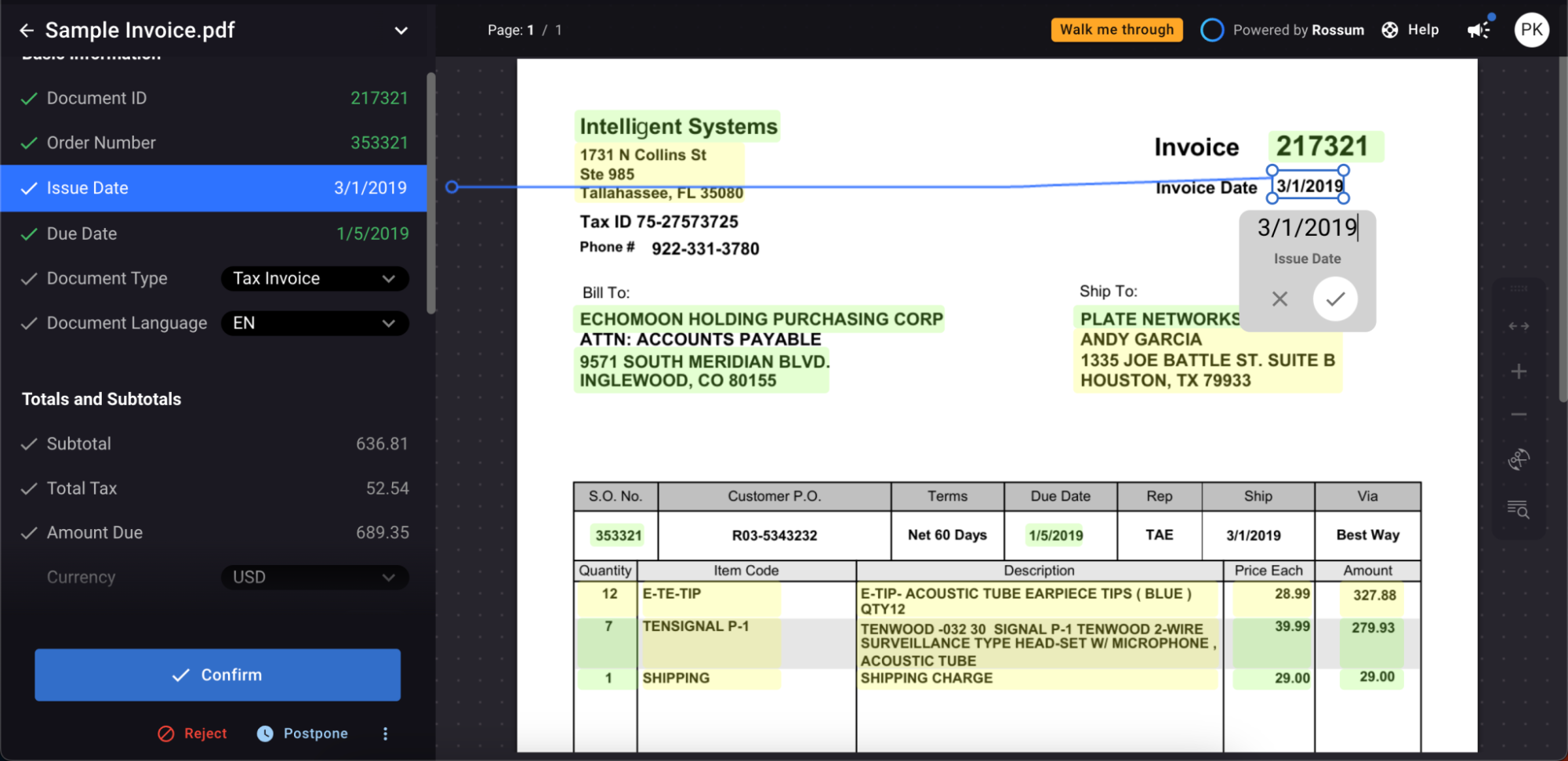Image resolution: width=1568 pixels, height=761 pixels.
Task: Select the Subtotal 636.81 row
Action: coord(213,444)
